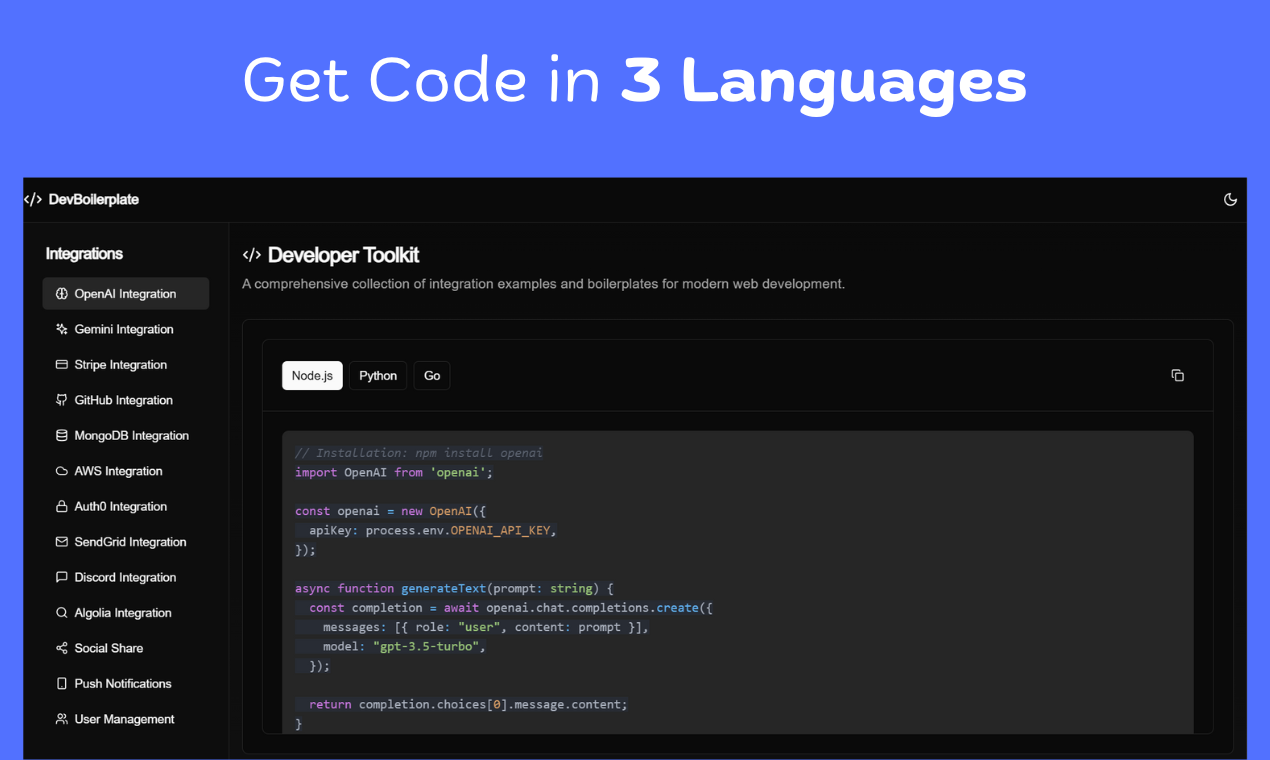Open Algolia Integration label
The height and width of the screenshot is (760, 1270).
[x=123, y=613]
